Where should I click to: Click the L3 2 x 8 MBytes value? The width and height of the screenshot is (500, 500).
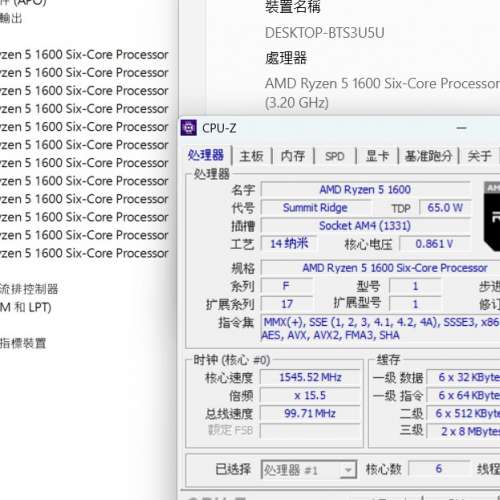[464, 431]
